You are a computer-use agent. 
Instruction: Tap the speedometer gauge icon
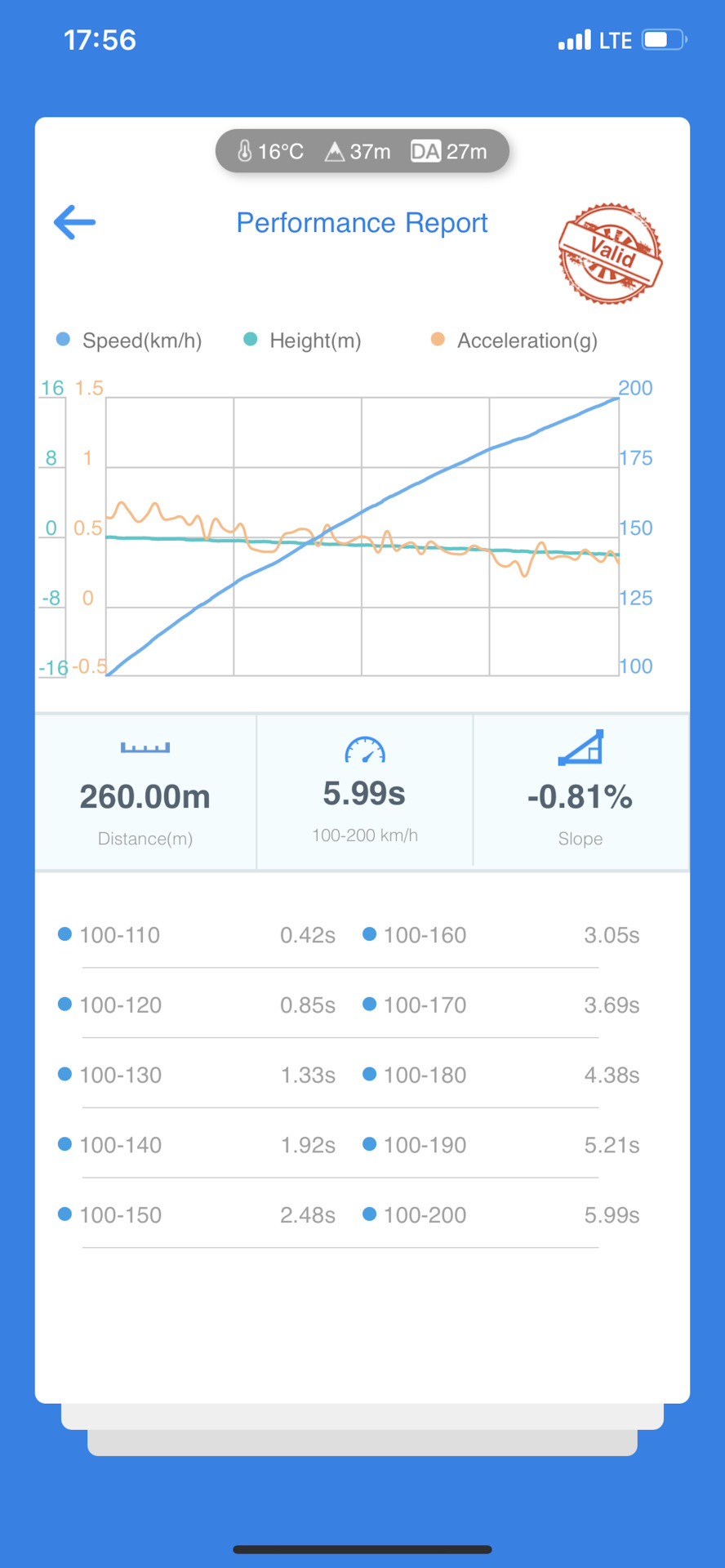pyautogui.click(x=365, y=750)
